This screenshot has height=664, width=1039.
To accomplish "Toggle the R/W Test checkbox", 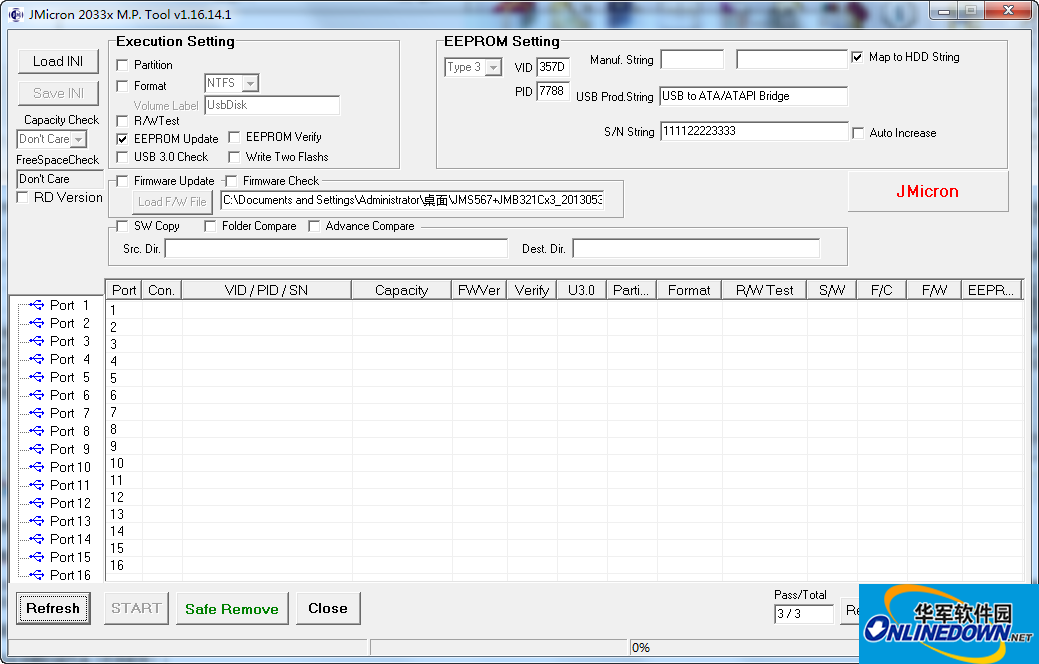I will click(122, 121).
